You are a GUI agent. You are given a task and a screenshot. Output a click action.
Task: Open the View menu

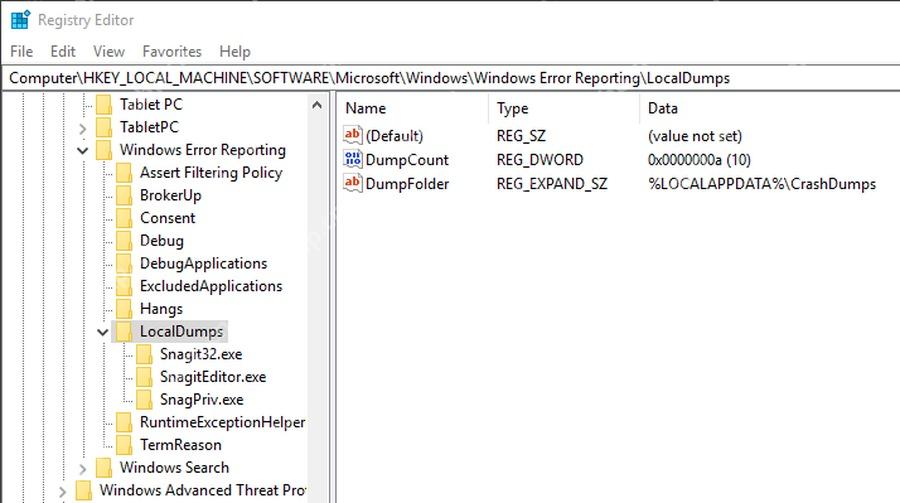click(108, 52)
